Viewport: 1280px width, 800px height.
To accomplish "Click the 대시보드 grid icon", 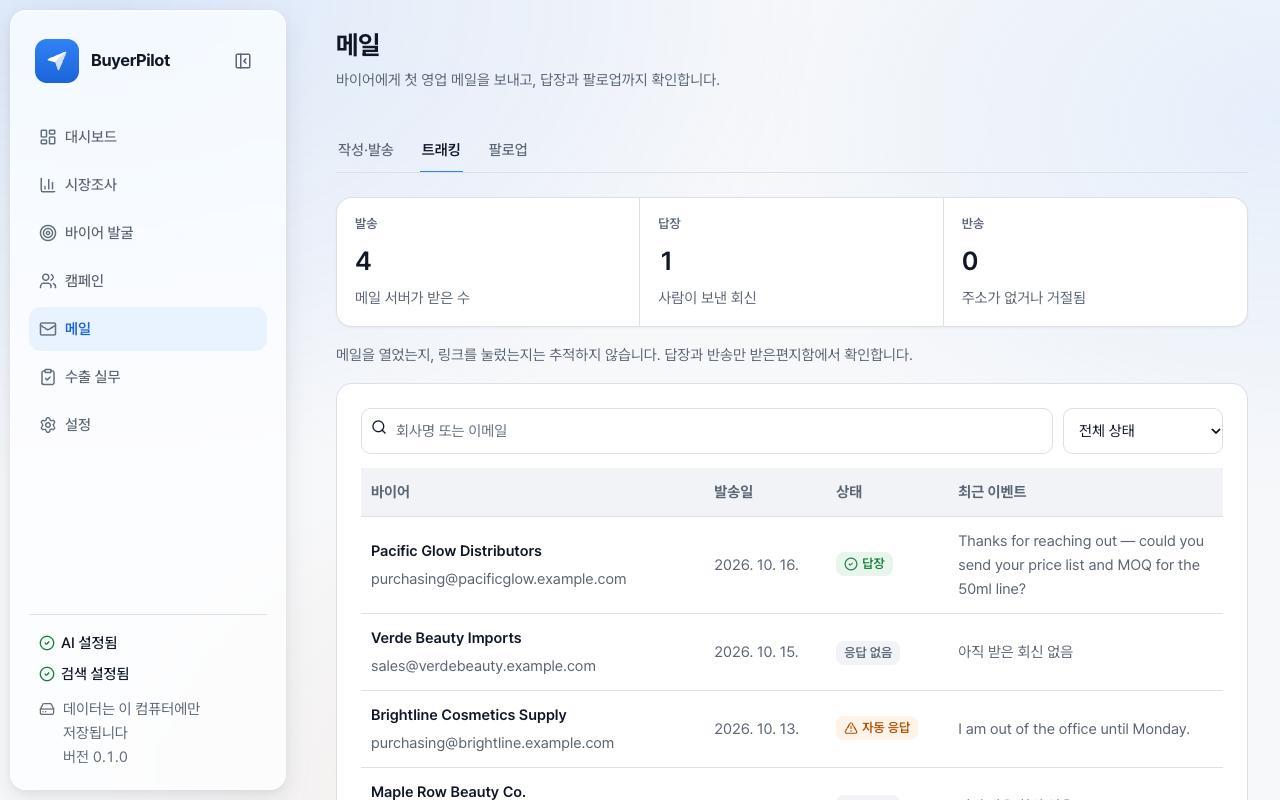I will [48, 137].
